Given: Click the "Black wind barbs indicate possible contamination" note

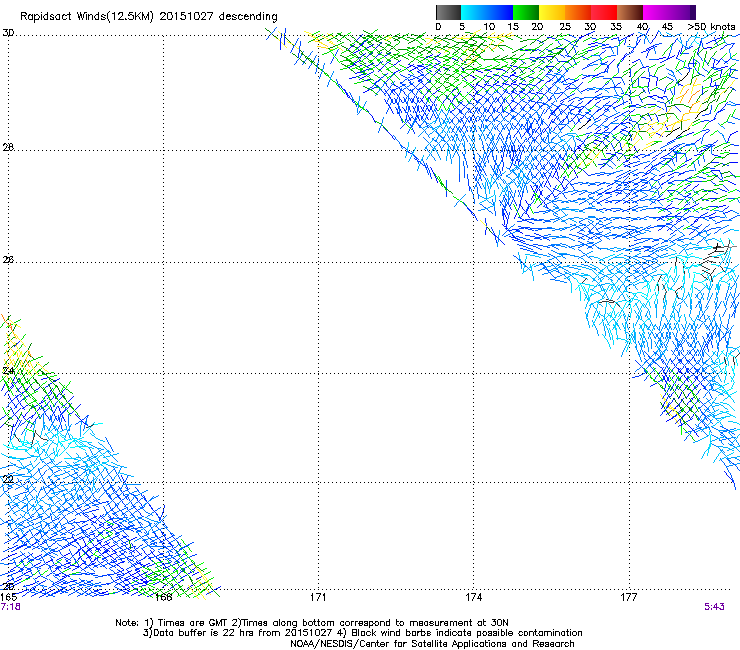Looking at the screenshot, I should tap(467, 633).
